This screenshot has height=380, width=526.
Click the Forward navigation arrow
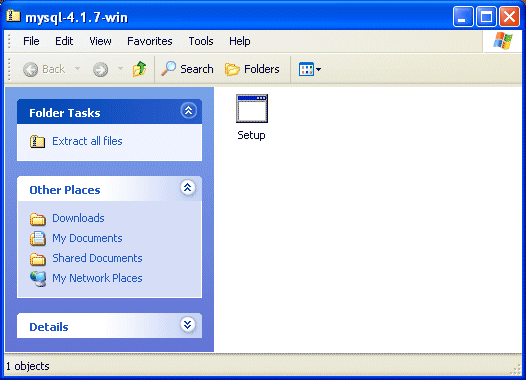click(100, 69)
